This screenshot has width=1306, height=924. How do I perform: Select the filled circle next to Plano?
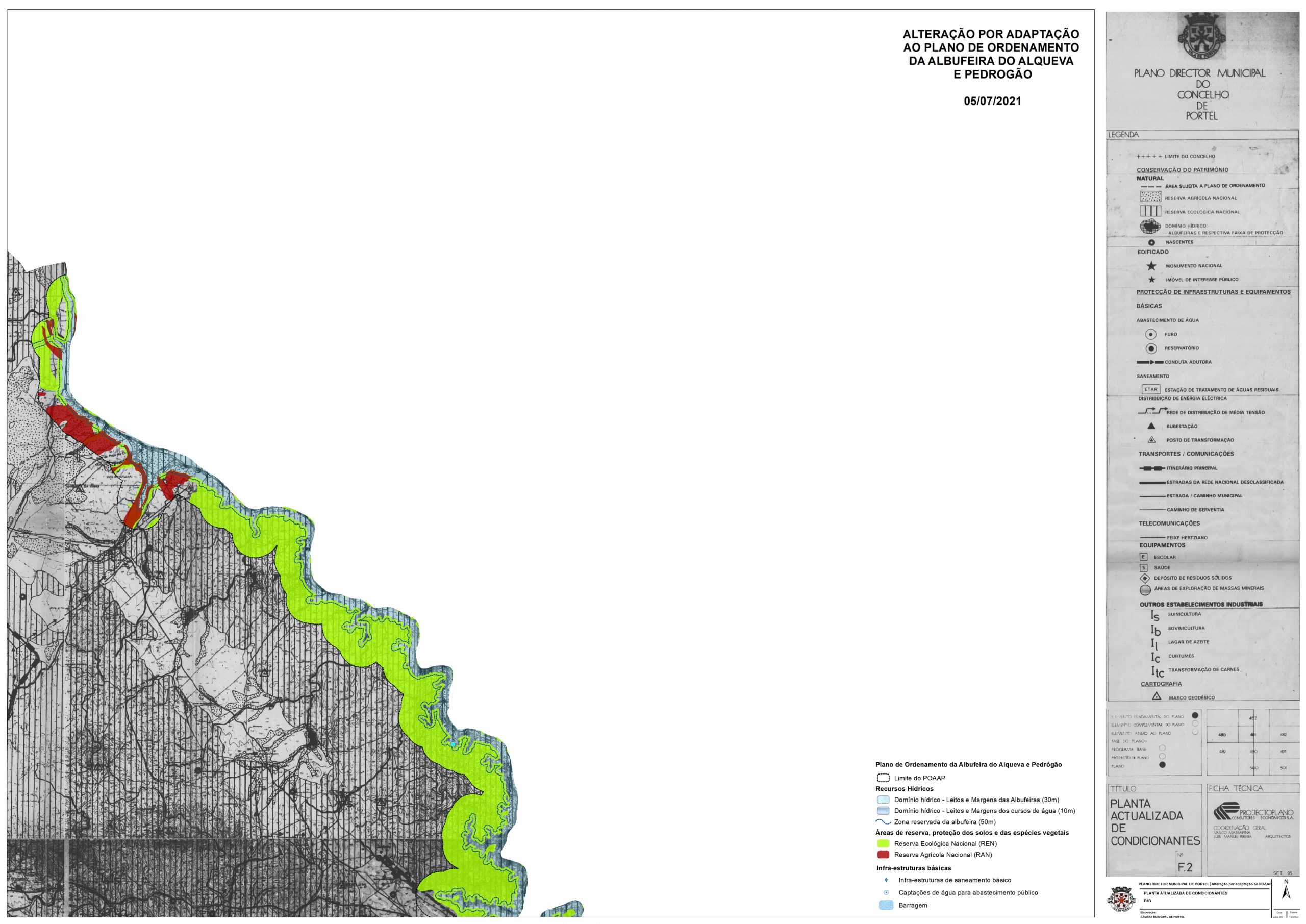pyautogui.click(x=1162, y=765)
